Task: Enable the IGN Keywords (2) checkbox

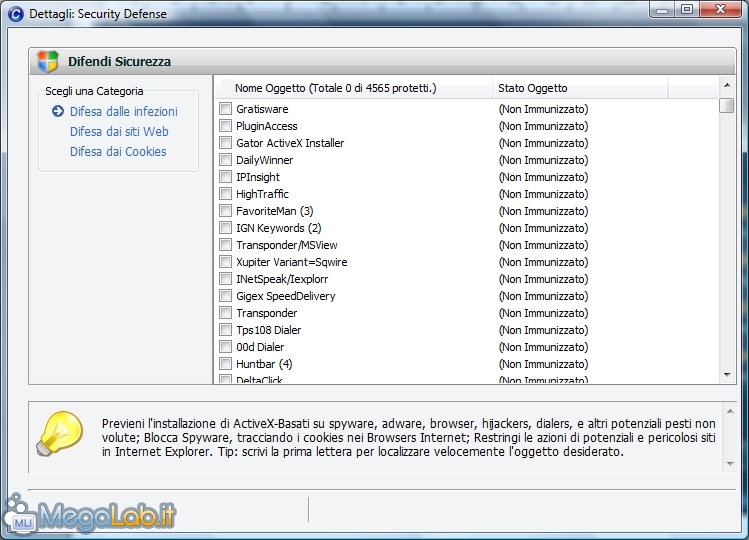Action: click(225, 227)
